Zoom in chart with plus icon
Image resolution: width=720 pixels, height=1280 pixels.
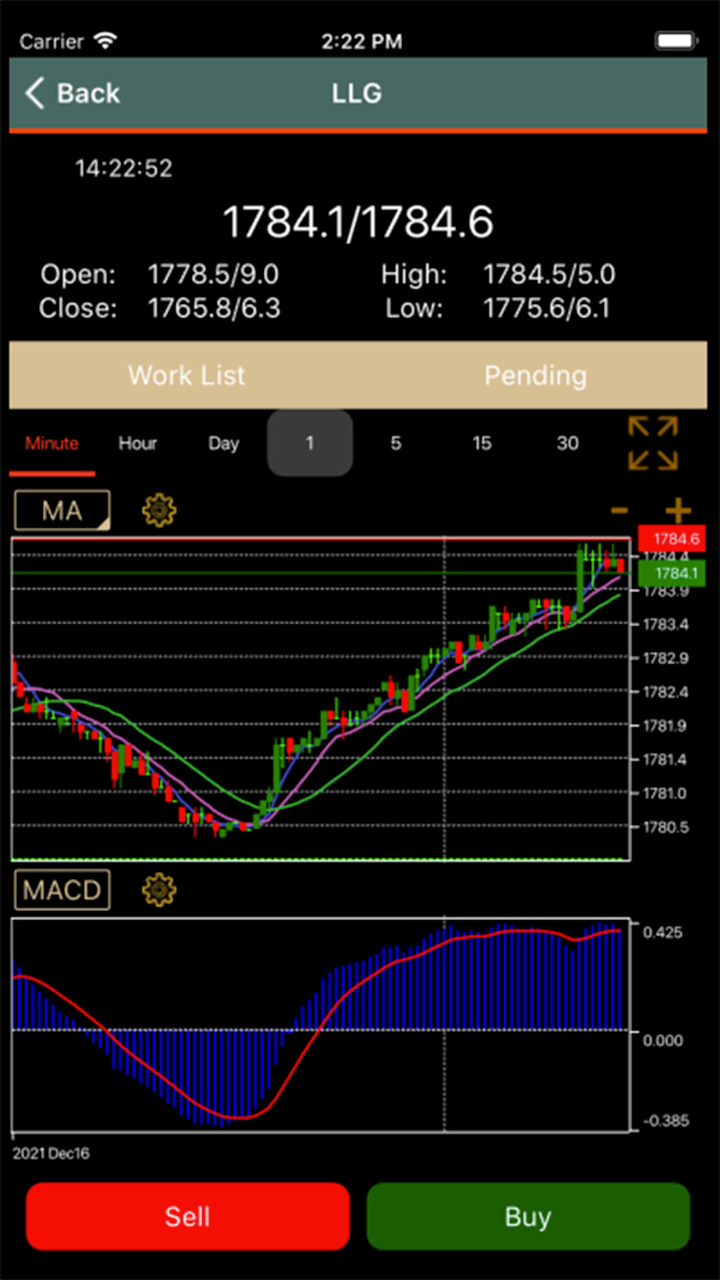tap(678, 511)
